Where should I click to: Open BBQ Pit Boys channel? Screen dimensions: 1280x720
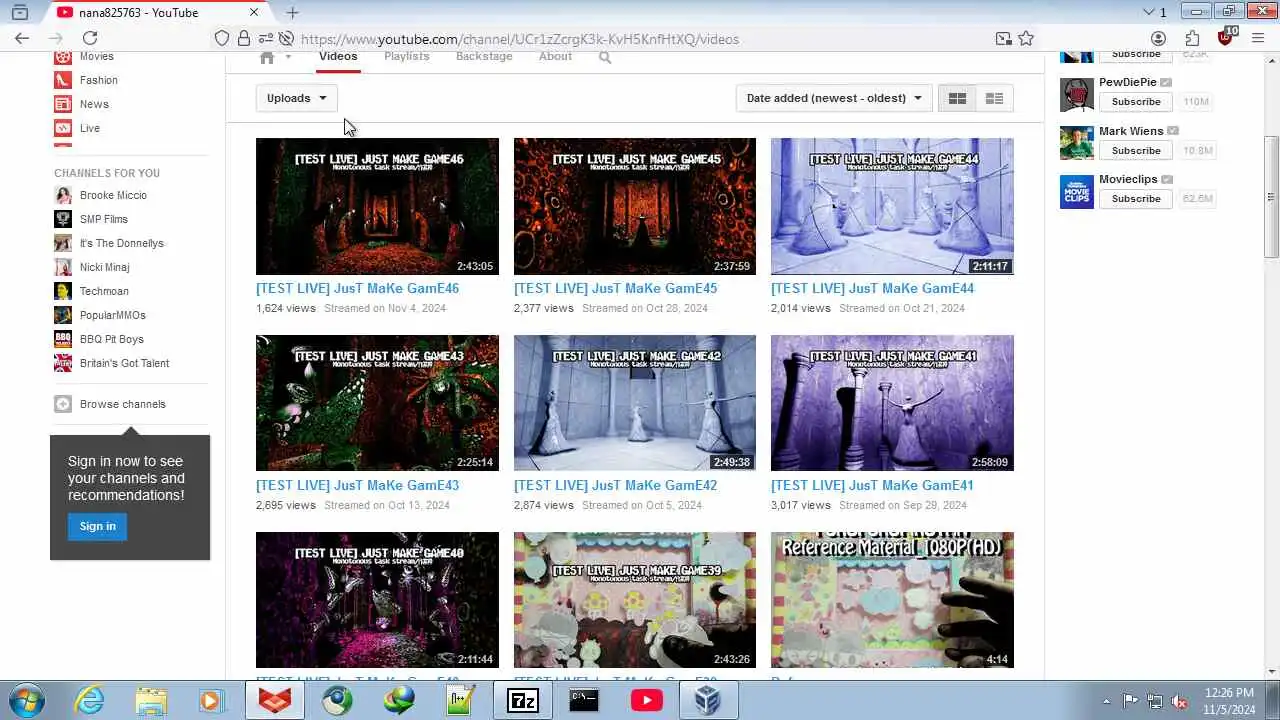pos(112,339)
